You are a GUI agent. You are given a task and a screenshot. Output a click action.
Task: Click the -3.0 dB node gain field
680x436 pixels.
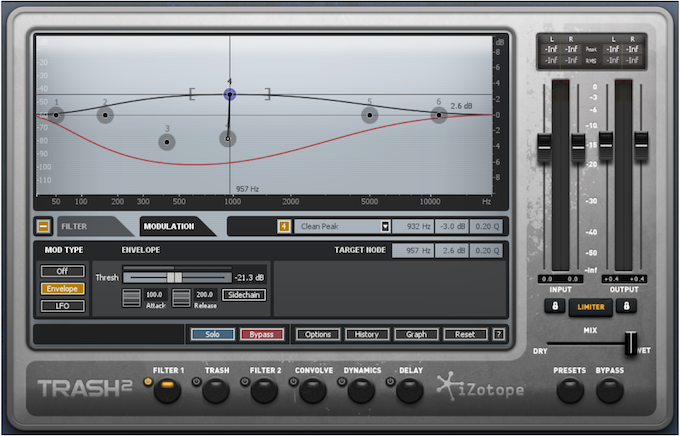452,226
